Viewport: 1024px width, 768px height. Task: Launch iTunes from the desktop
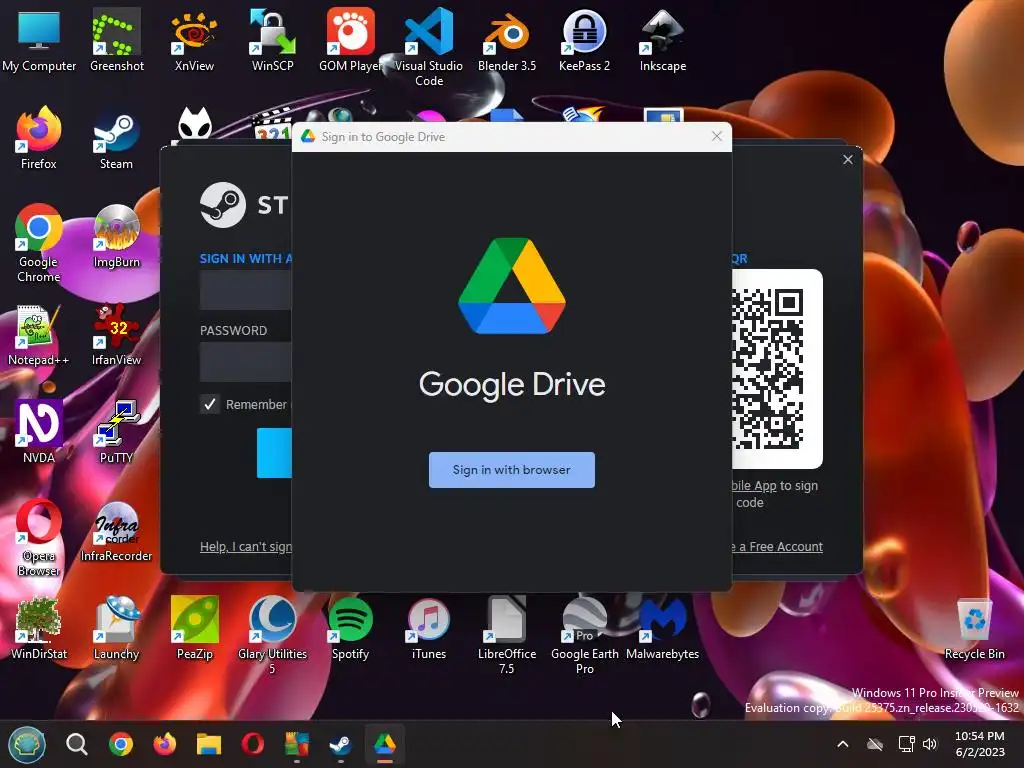pos(428,628)
